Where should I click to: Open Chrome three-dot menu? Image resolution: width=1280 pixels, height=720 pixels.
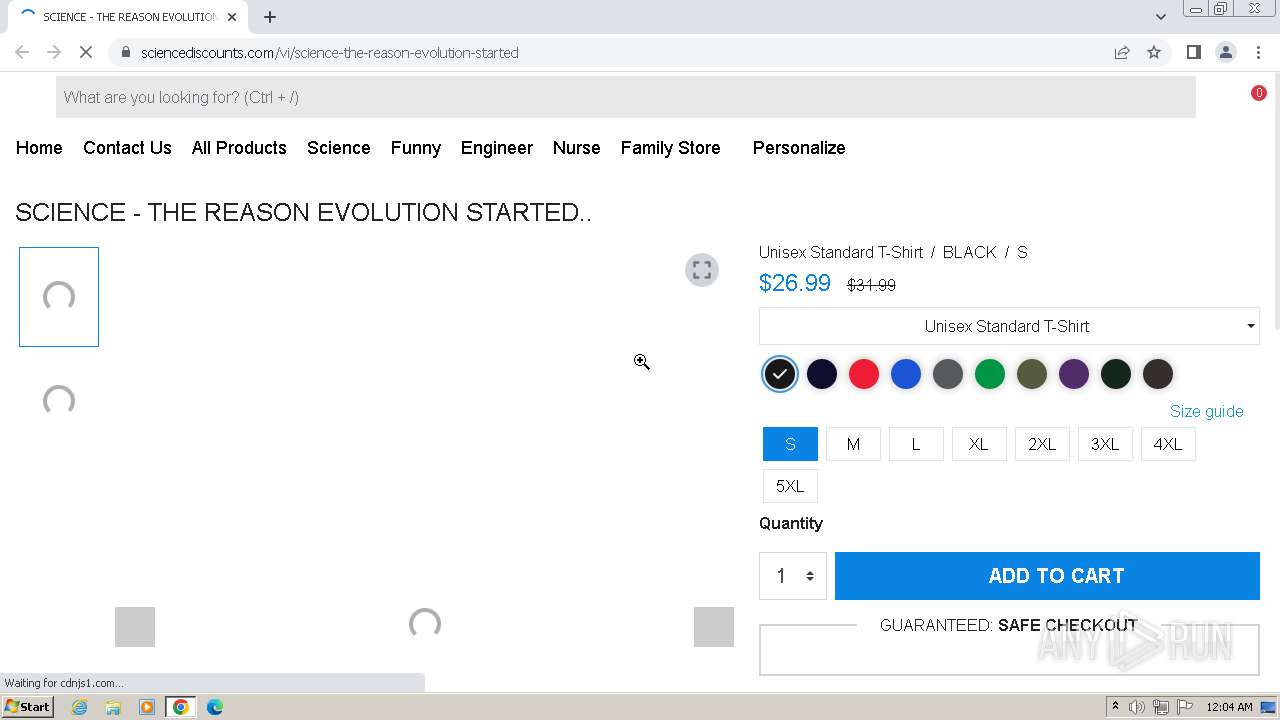(1257, 52)
